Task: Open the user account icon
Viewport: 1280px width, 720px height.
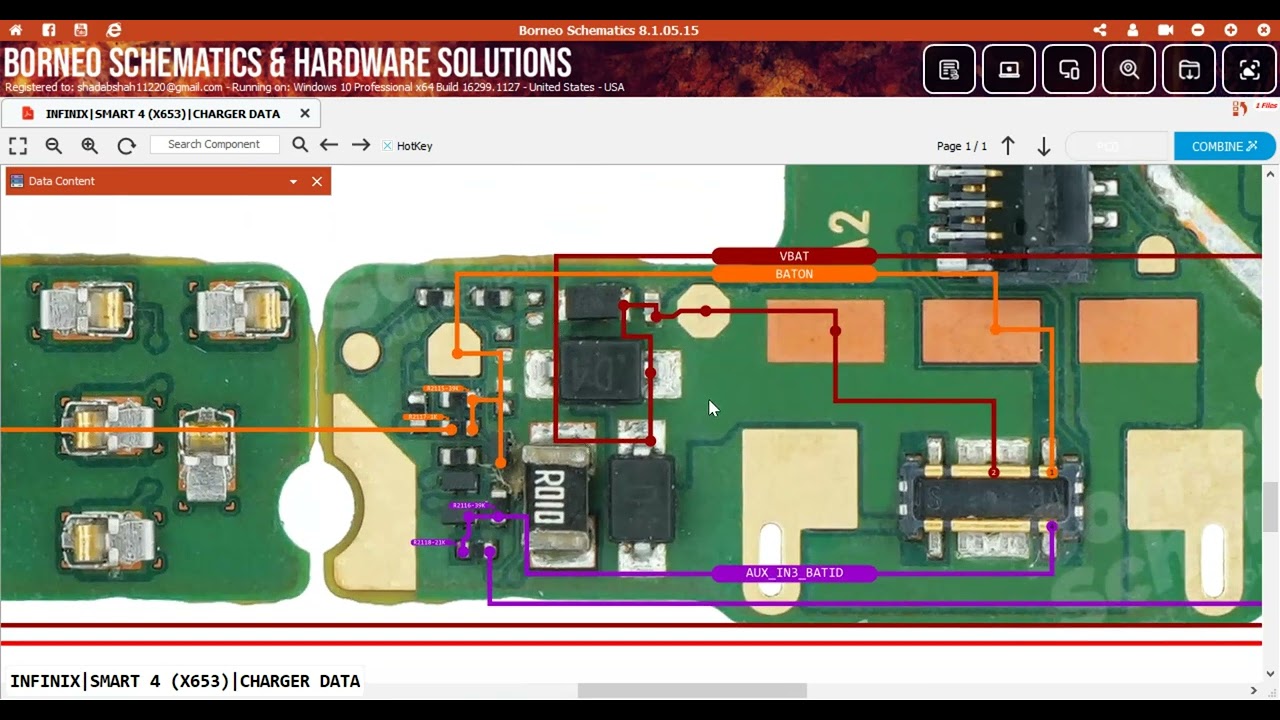Action: point(1133,30)
